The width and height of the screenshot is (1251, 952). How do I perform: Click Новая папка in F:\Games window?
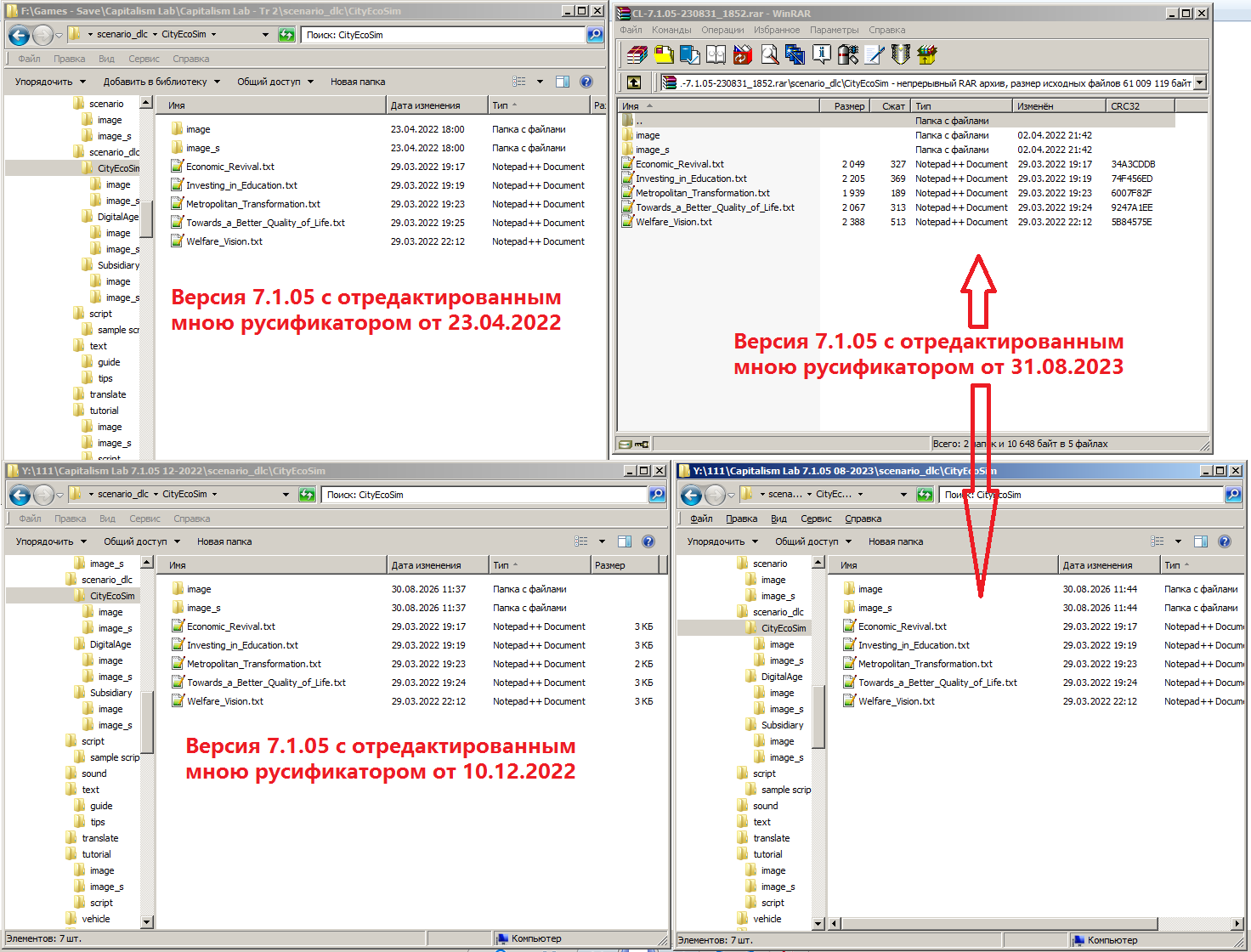pyautogui.click(x=358, y=82)
